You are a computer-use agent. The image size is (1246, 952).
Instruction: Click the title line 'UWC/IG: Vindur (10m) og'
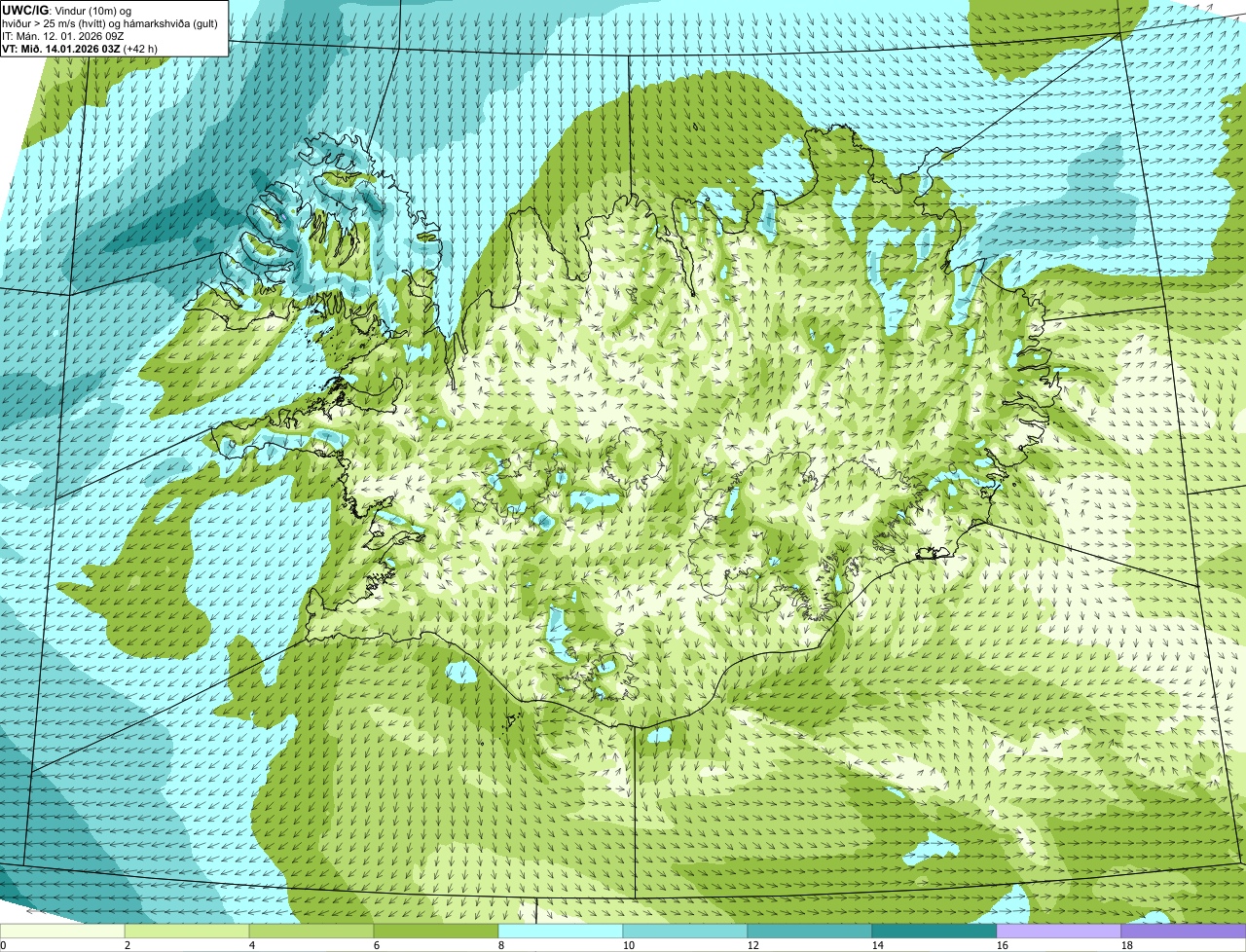click(x=67, y=10)
